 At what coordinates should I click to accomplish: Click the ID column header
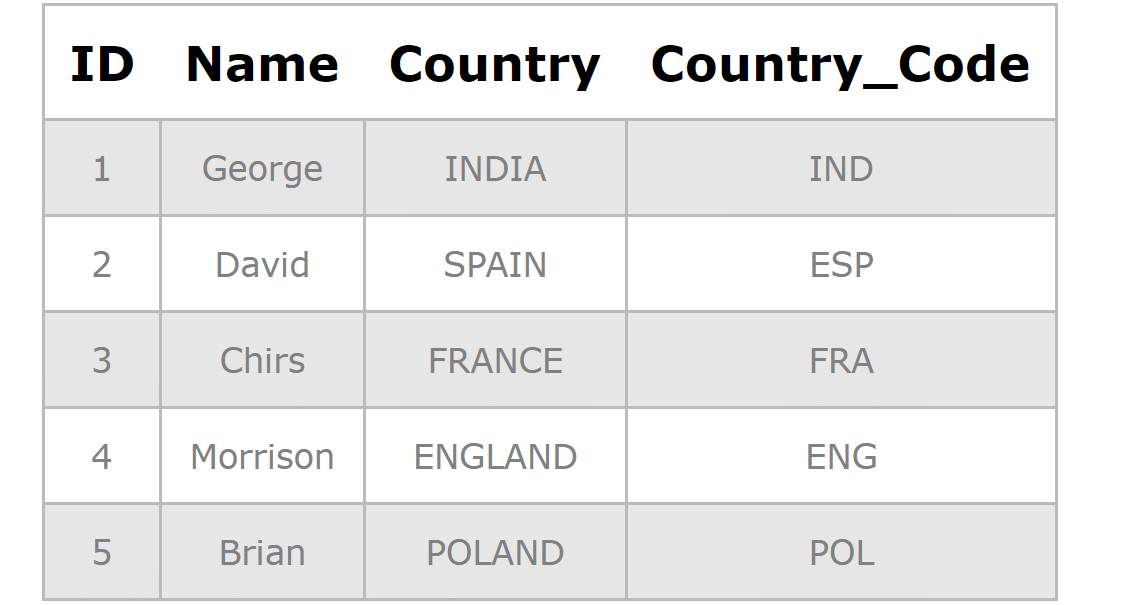[102, 64]
